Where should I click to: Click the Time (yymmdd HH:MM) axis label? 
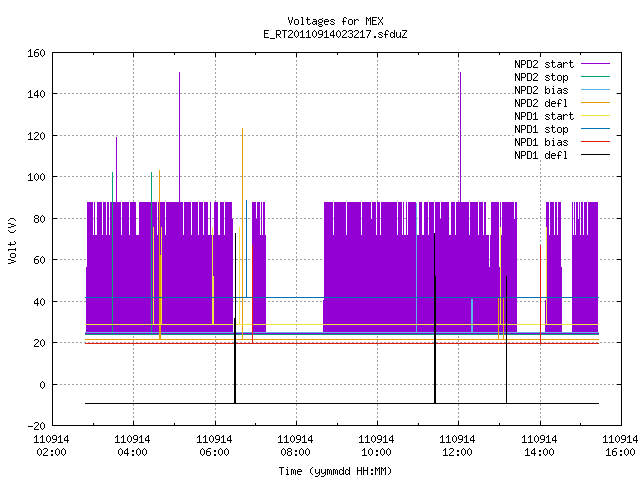pyautogui.click(x=335, y=471)
